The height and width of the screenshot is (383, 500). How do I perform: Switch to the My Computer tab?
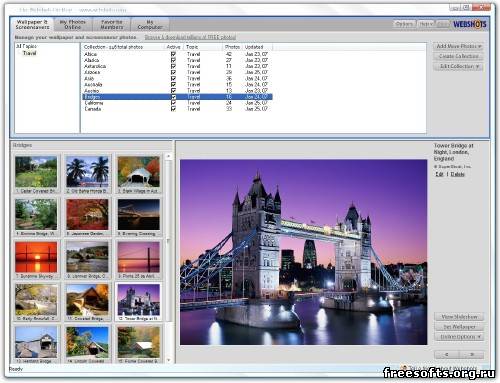(150, 24)
